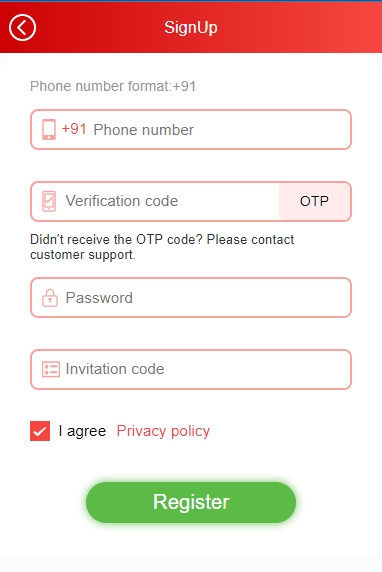382x572 pixels.
Task: Click the SignUp header title
Action: [191, 28]
